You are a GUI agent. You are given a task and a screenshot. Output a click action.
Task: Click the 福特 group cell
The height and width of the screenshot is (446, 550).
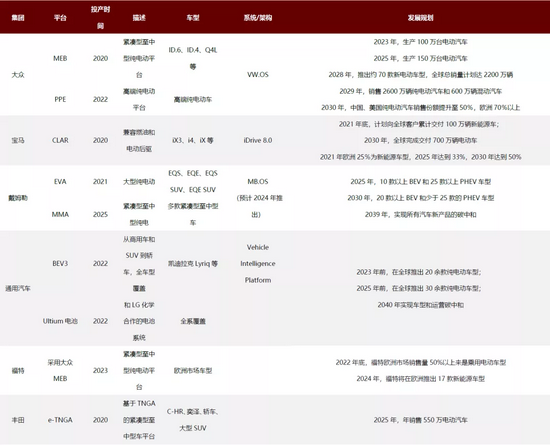(18, 371)
